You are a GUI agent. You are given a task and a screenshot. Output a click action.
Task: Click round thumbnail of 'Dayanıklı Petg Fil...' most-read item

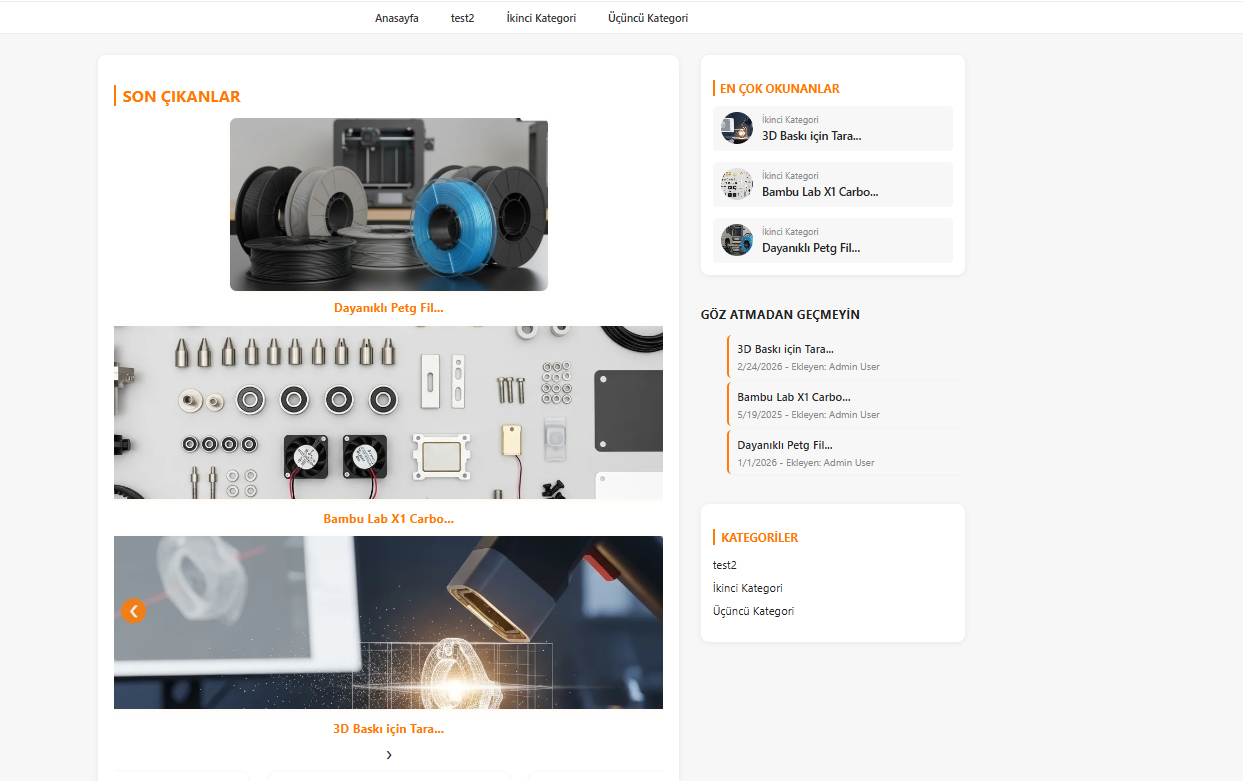pyautogui.click(x=737, y=240)
